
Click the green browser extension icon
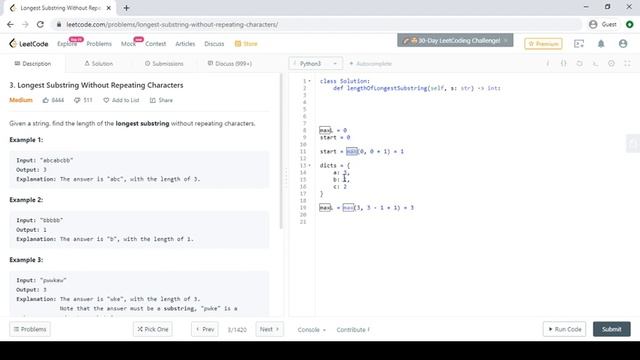630,24
